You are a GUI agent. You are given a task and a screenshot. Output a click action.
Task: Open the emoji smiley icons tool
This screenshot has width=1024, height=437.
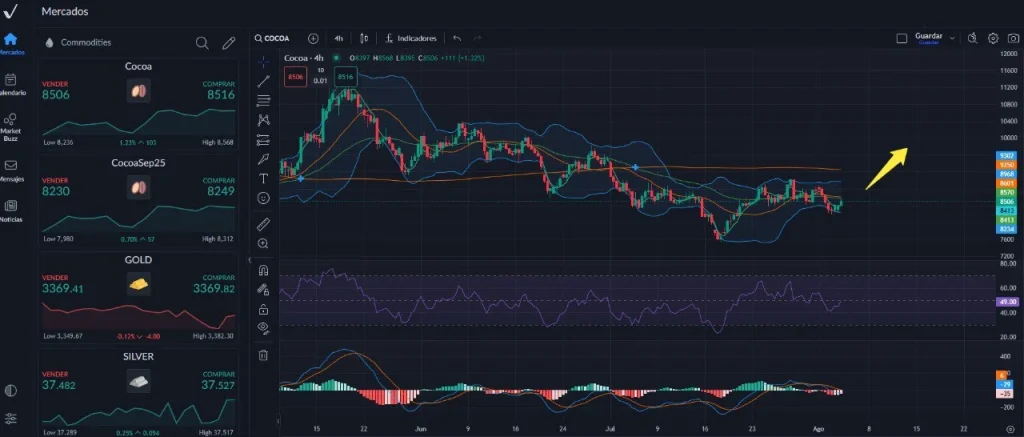point(263,198)
